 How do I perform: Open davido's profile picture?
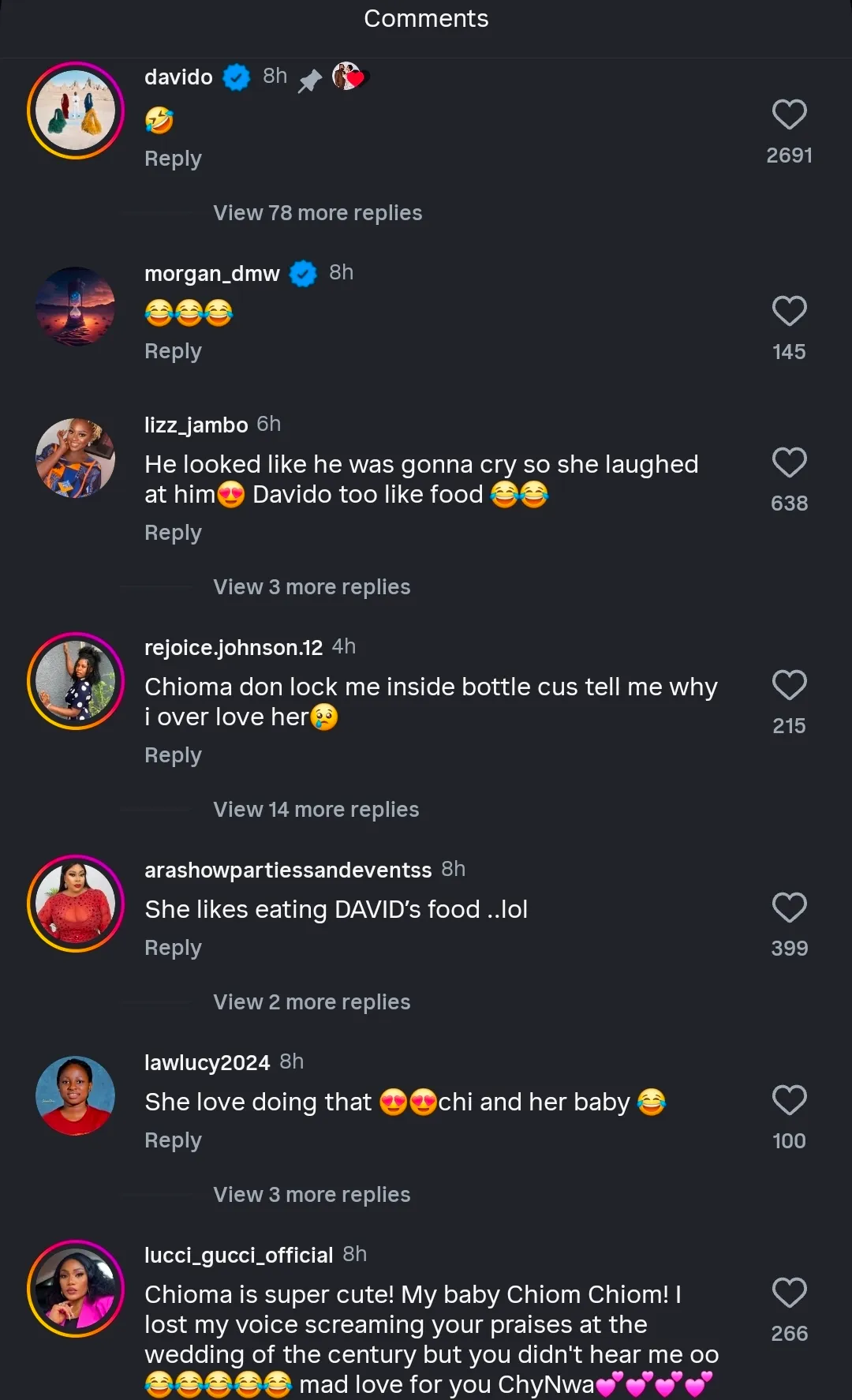click(x=76, y=111)
